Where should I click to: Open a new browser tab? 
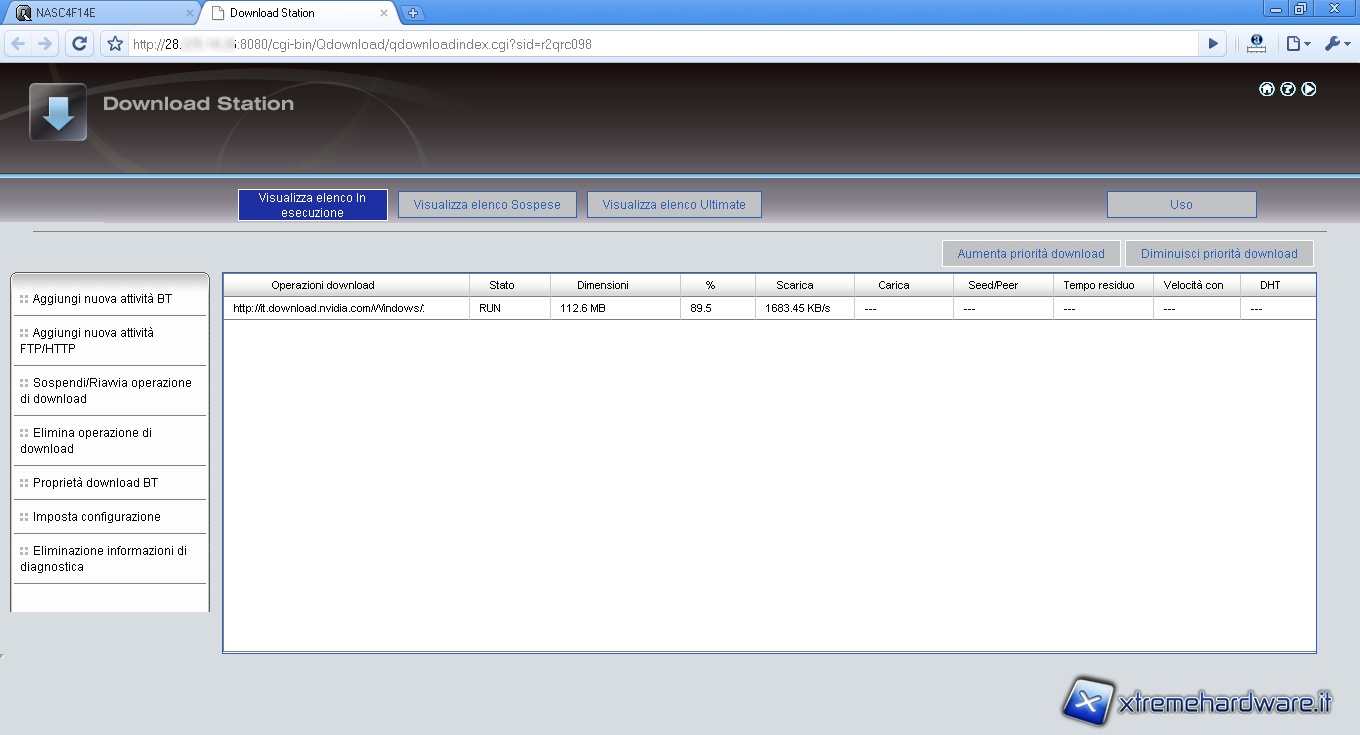413,13
